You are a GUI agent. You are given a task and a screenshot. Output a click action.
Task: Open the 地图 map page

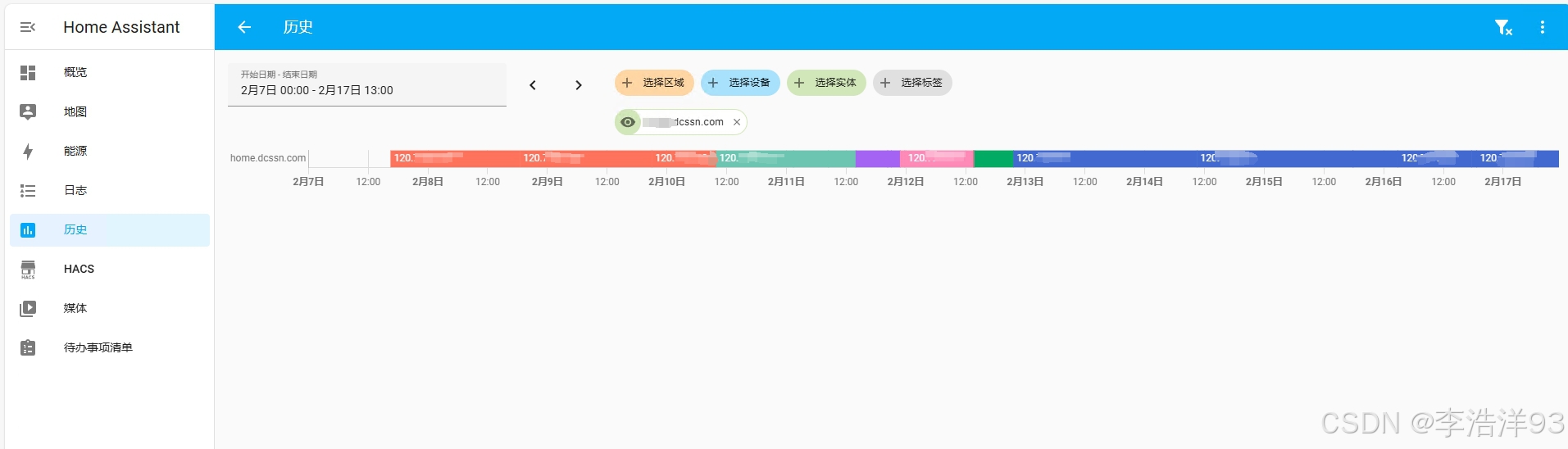pyautogui.click(x=110, y=111)
